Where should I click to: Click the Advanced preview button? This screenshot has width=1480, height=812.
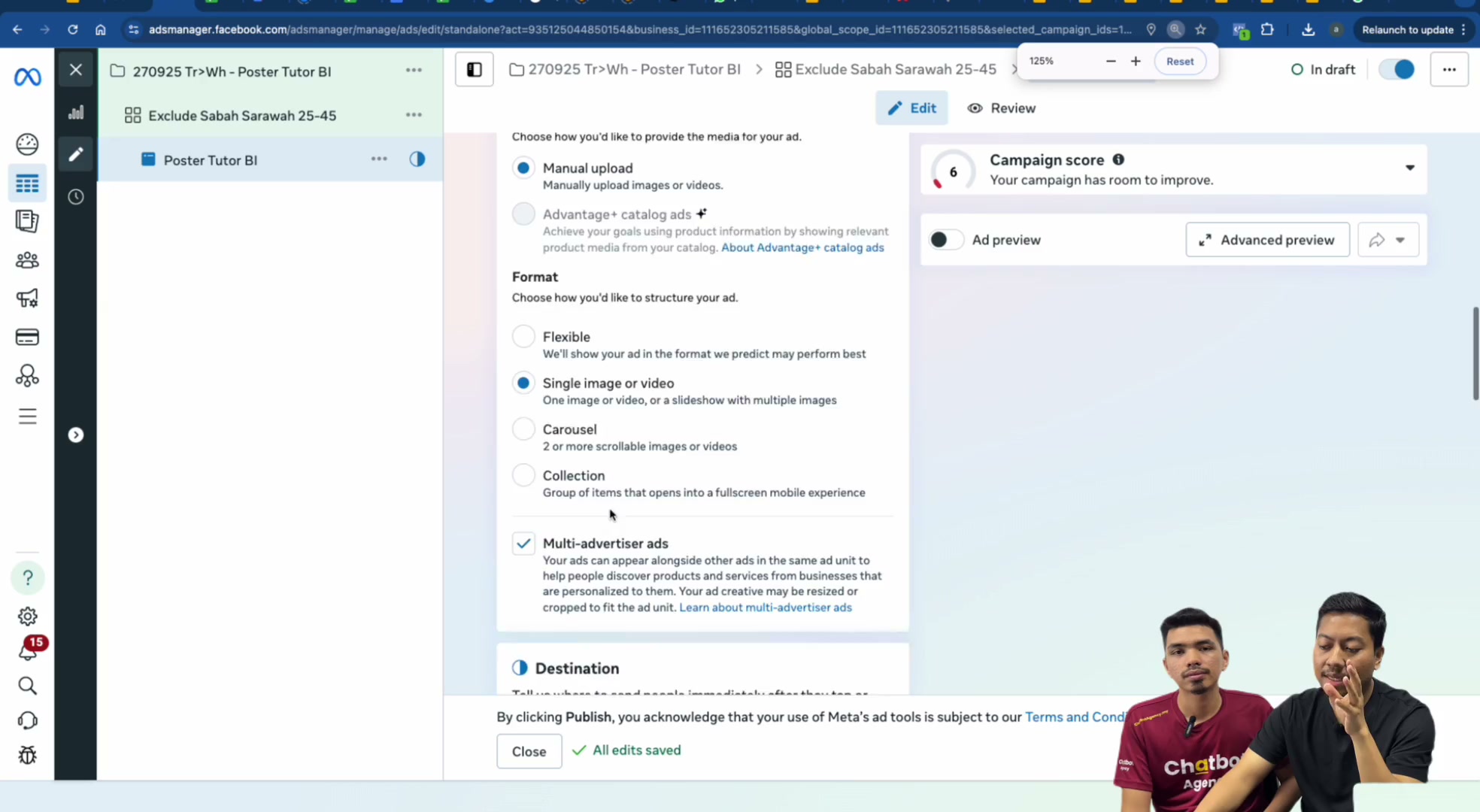click(x=1267, y=240)
